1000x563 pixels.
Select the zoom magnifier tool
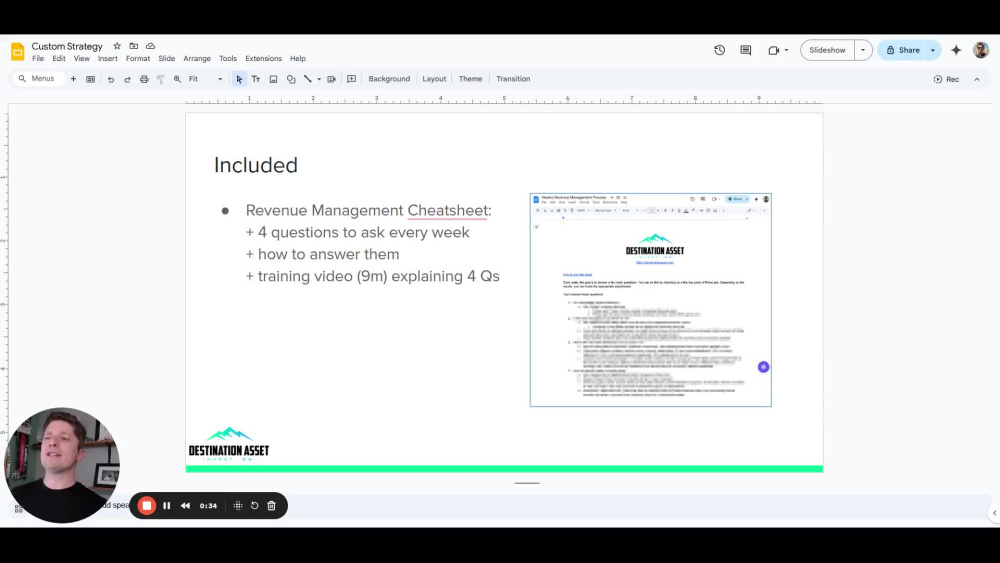177,79
